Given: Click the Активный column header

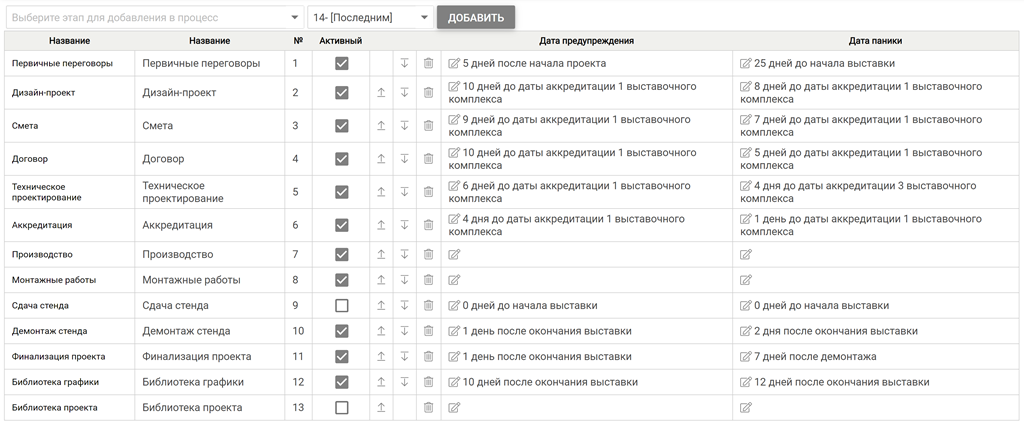Looking at the screenshot, I should pyautogui.click(x=341, y=41).
